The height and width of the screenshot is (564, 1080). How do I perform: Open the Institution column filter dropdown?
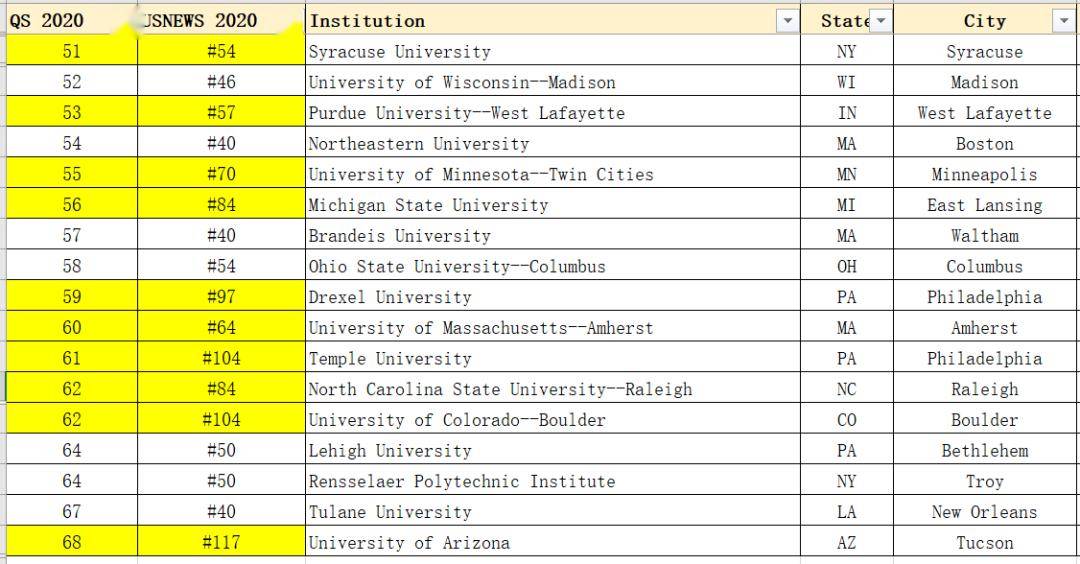pos(788,21)
